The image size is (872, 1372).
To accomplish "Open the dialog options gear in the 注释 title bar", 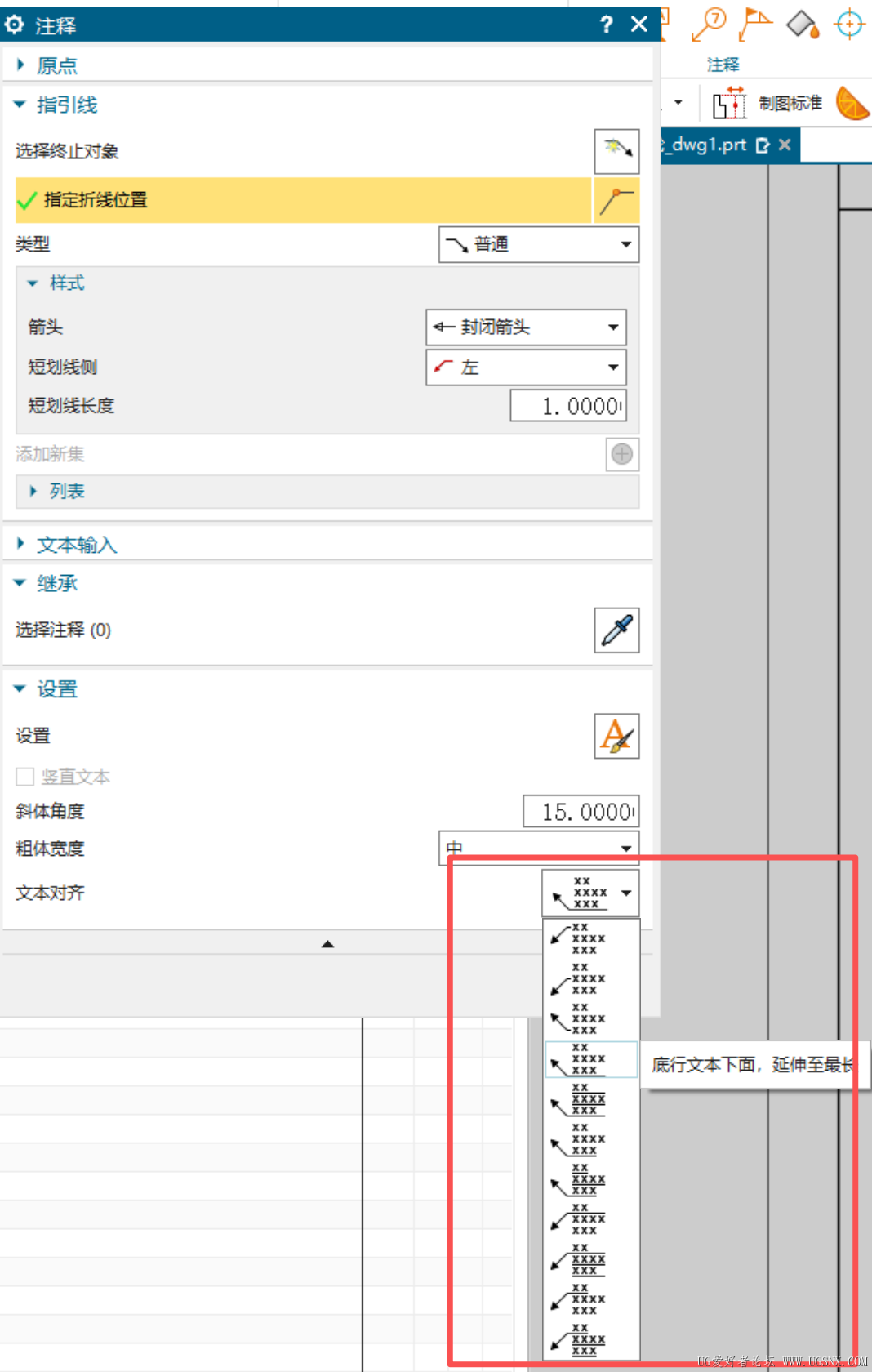I will click(x=15, y=25).
